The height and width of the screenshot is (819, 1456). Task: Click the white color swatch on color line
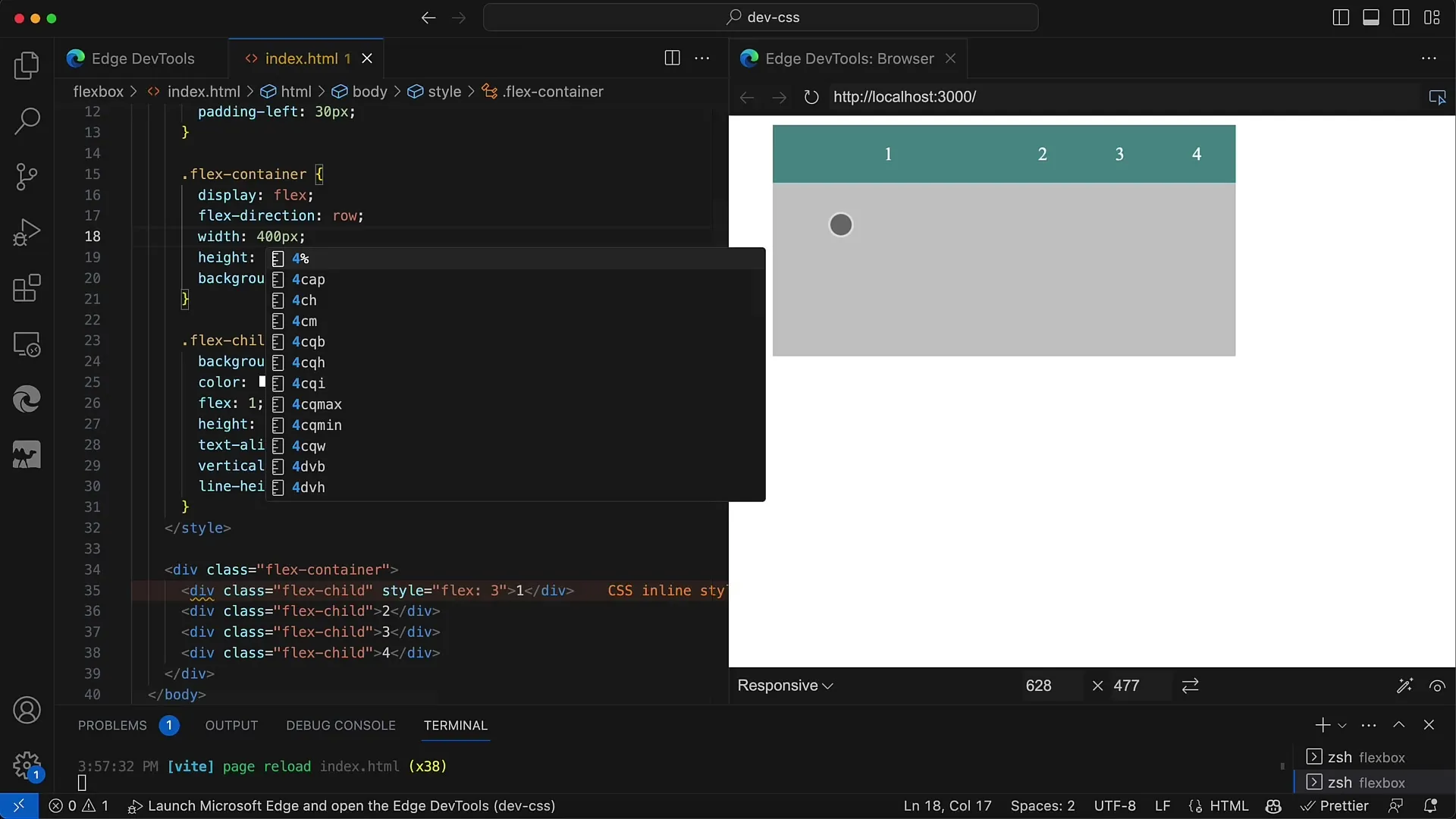pos(262,381)
